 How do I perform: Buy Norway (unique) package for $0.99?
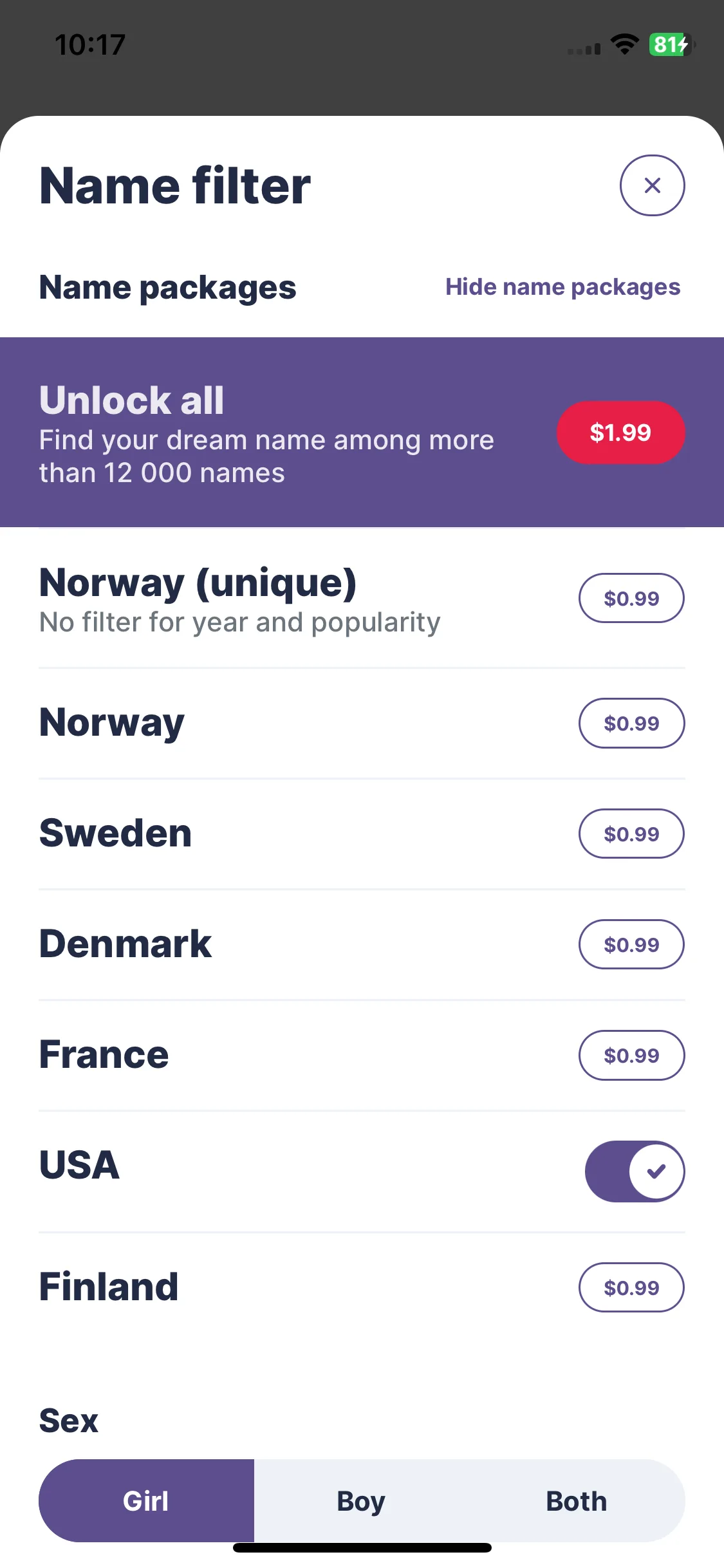click(631, 598)
